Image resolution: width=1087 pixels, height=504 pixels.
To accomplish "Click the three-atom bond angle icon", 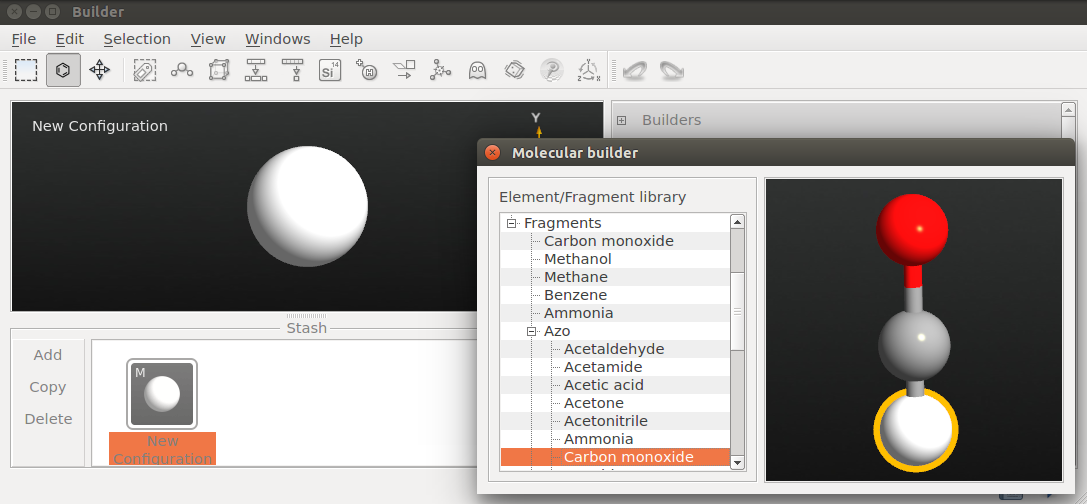I will coord(182,69).
